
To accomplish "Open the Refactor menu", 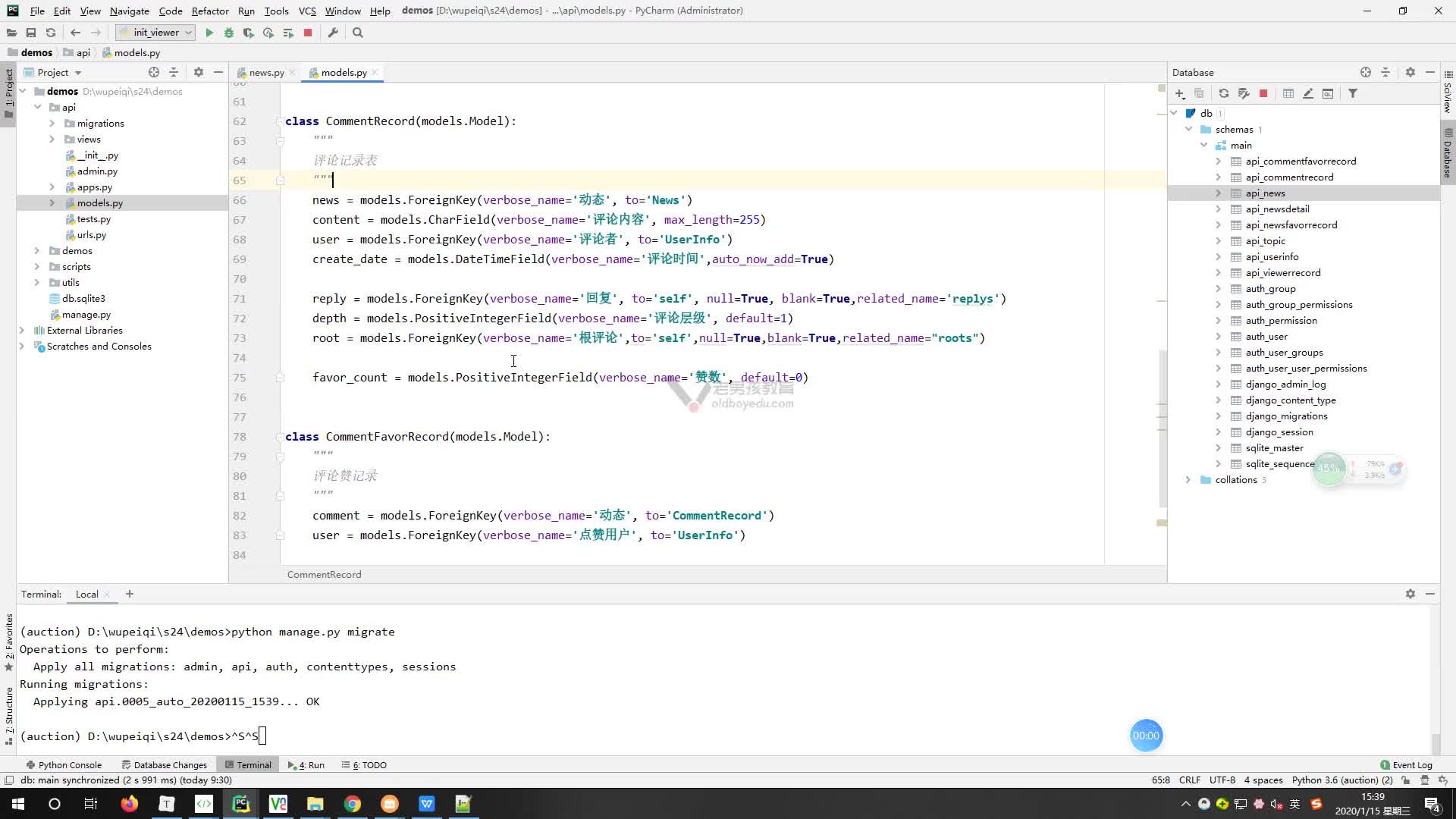I will click(x=210, y=11).
